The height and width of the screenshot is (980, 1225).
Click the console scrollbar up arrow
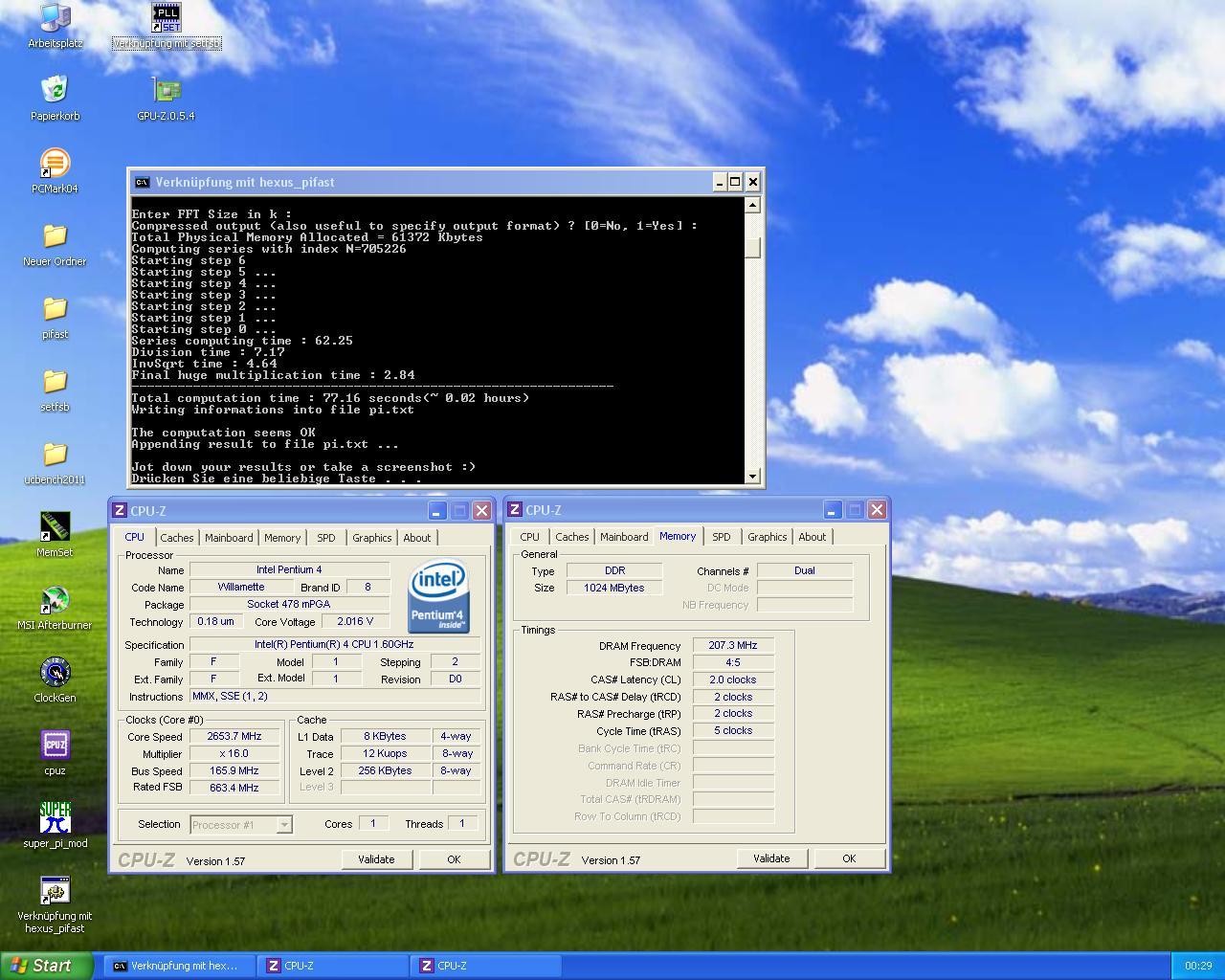coord(752,205)
